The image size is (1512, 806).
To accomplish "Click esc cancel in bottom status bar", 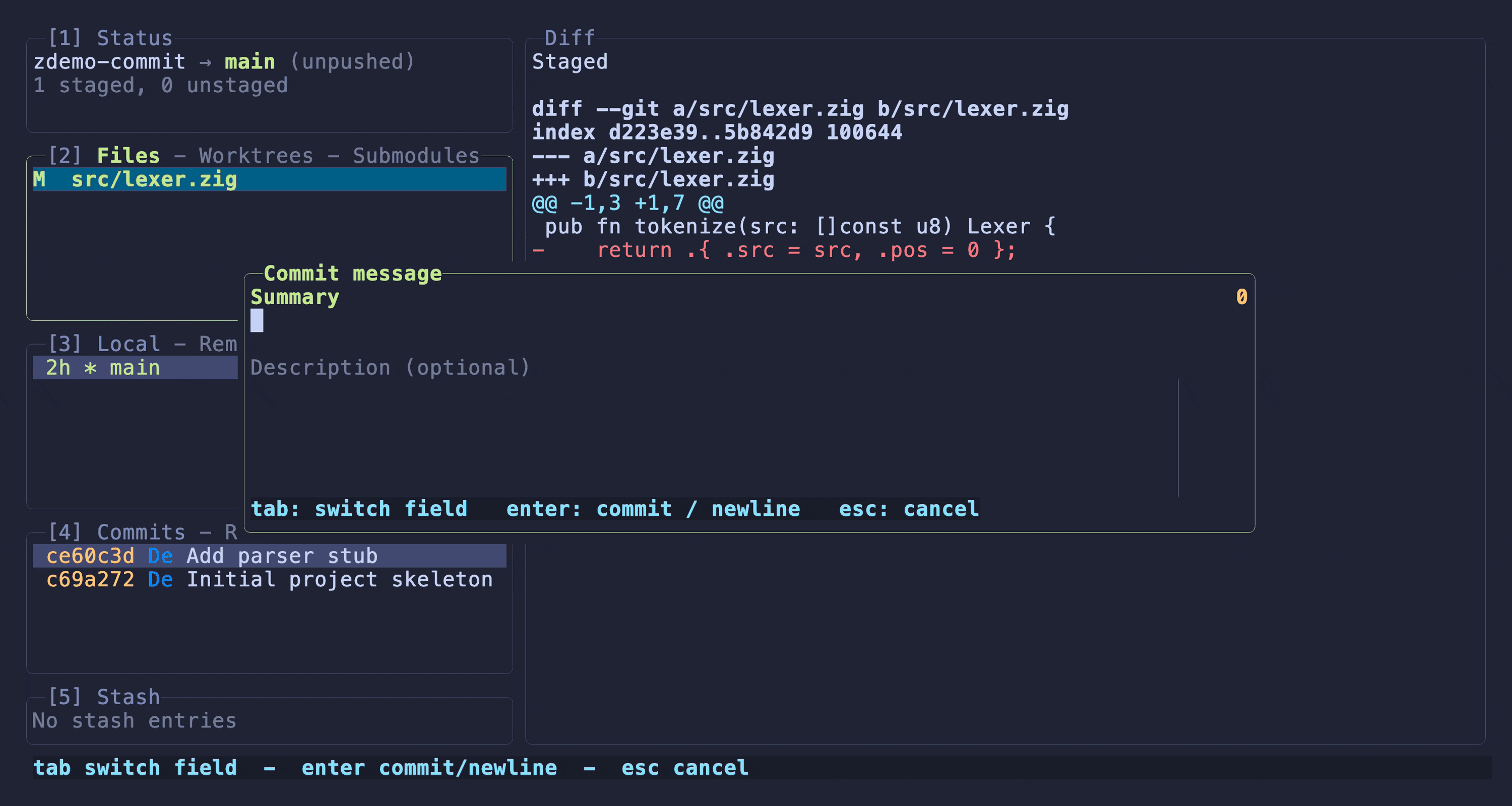I will pyautogui.click(x=685, y=767).
